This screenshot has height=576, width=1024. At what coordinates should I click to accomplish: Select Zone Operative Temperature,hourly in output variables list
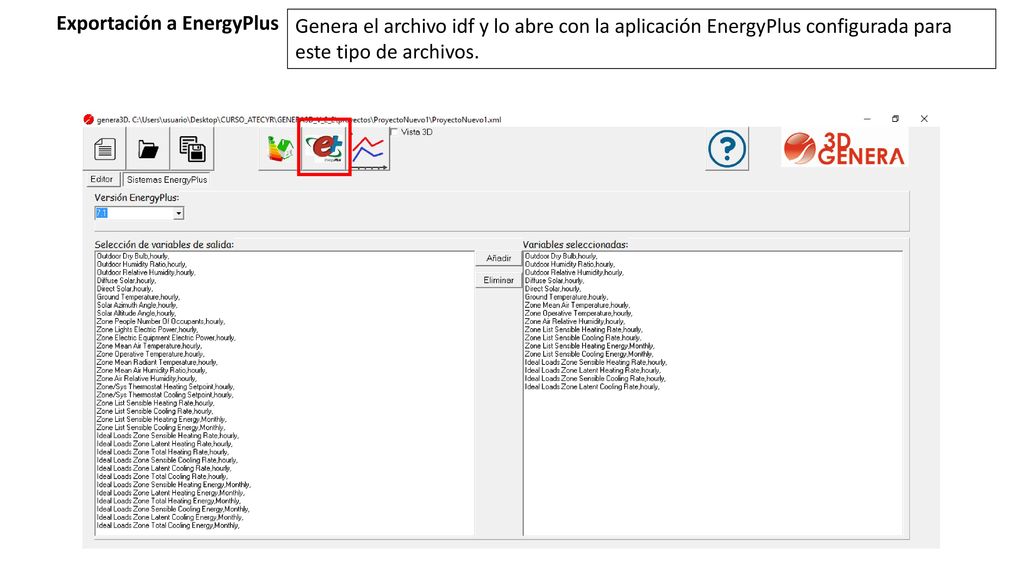click(151, 354)
